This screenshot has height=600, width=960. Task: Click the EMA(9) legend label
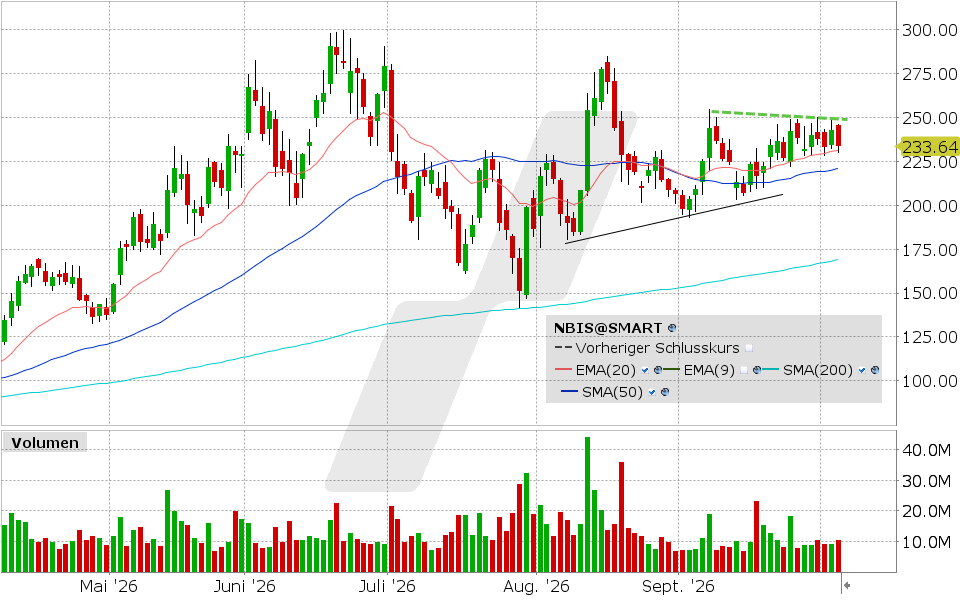pyautogui.click(x=709, y=370)
